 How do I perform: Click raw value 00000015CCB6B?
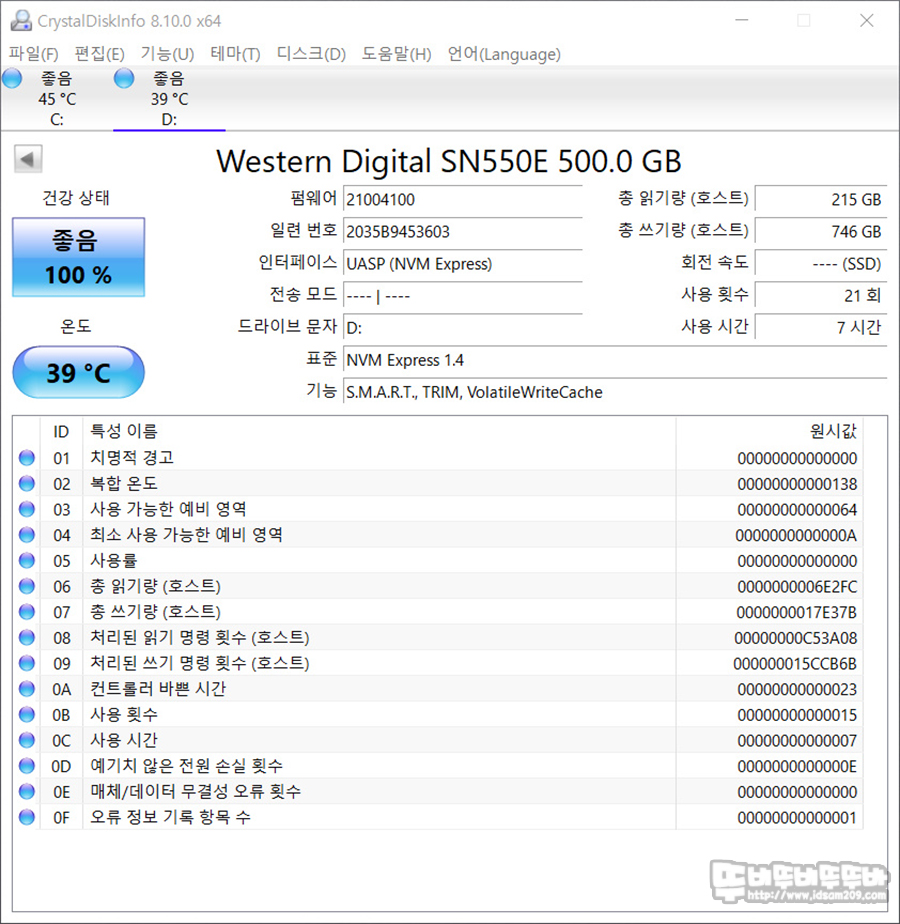tap(795, 664)
